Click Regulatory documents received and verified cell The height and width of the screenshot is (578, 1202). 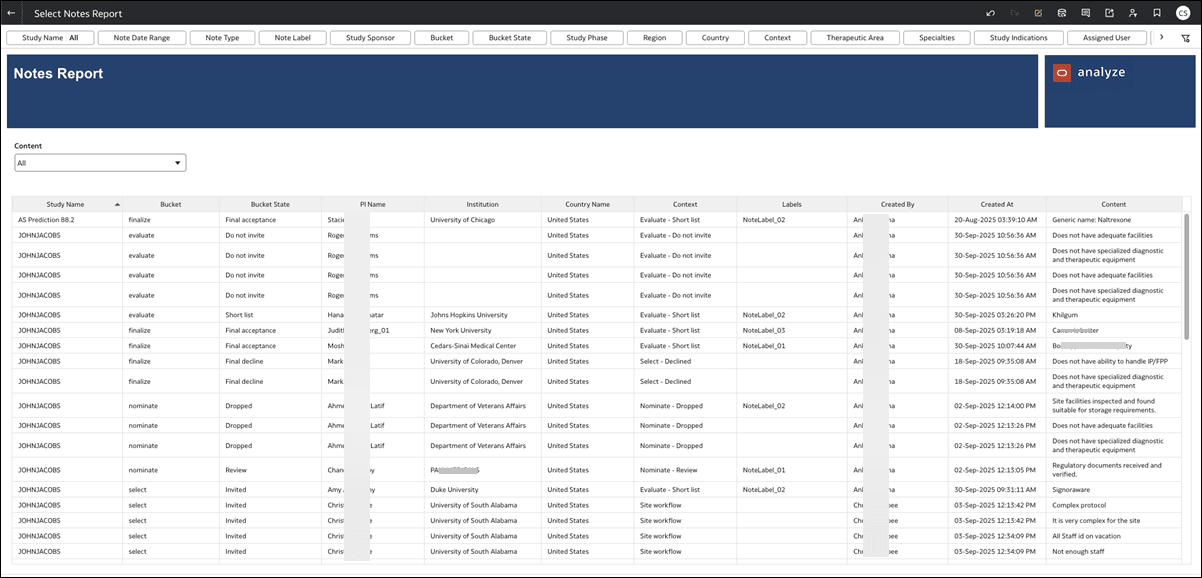pos(1113,469)
